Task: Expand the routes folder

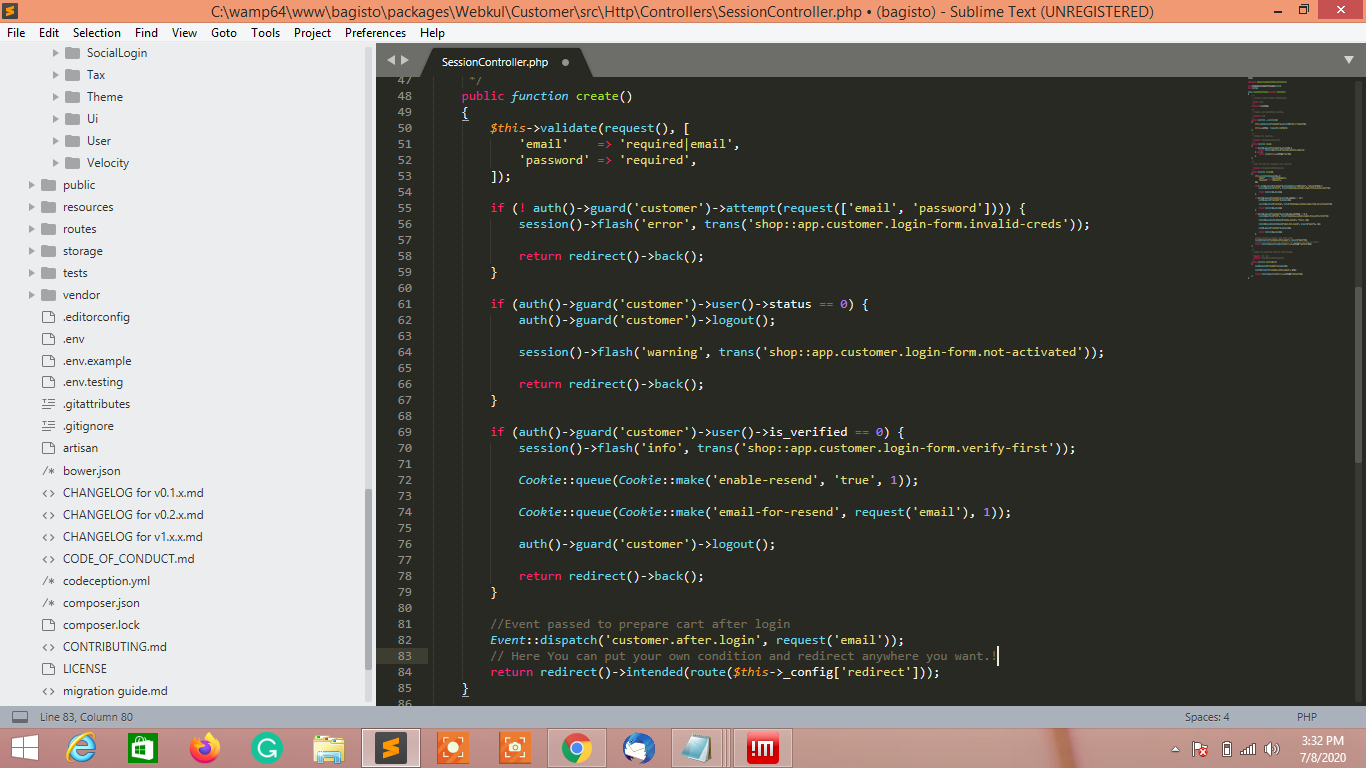Action: [x=32, y=229]
